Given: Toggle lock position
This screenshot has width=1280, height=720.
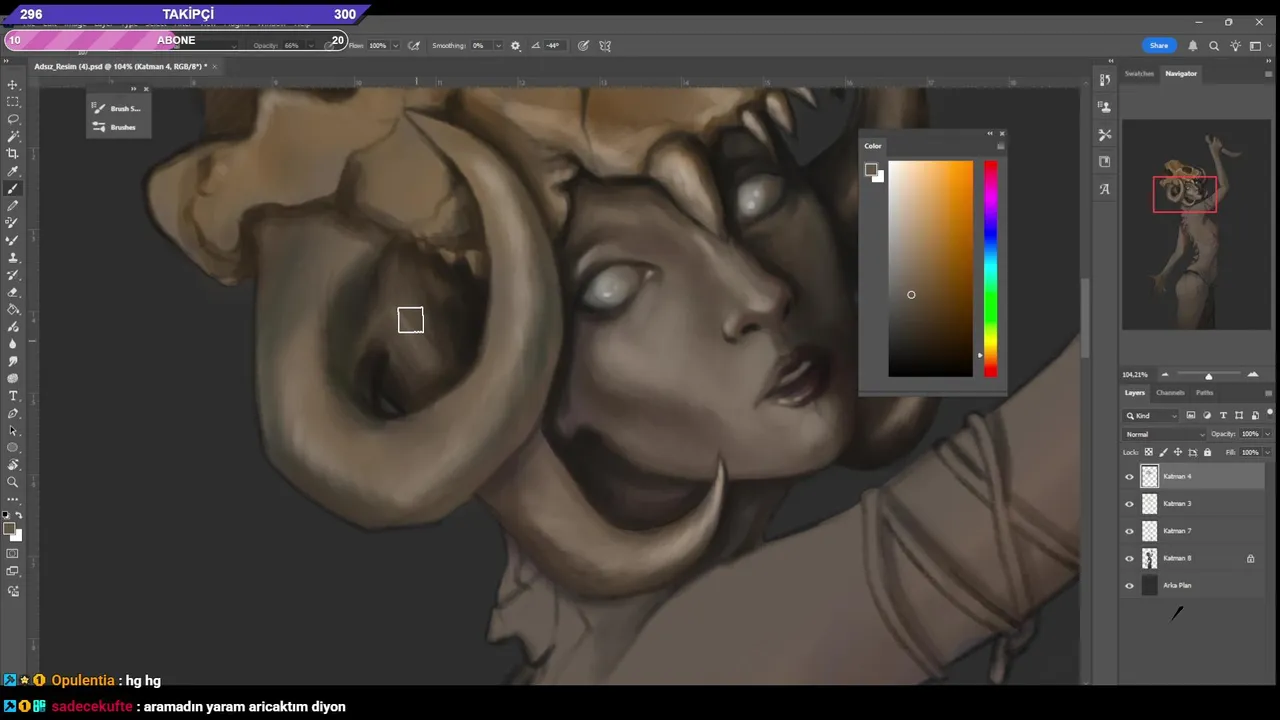Looking at the screenshot, I should pos(1178,453).
